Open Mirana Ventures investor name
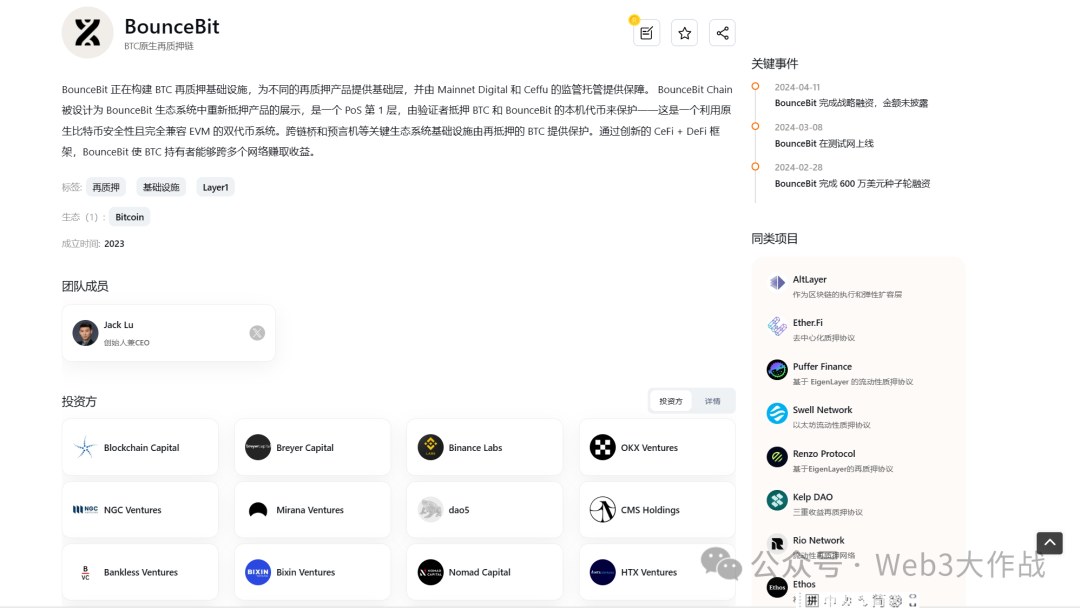Image resolution: width=1080 pixels, height=608 pixels. coord(310,510)
